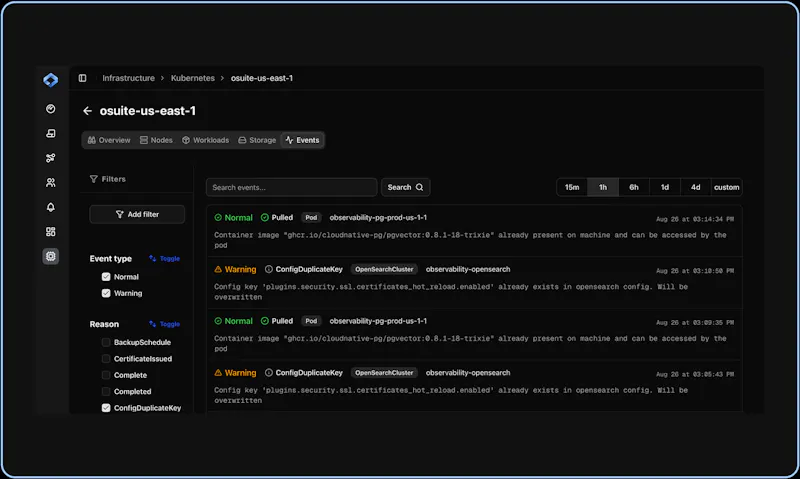
Task: Open Kubernetes breadcrumb link
Action: click(193, 78)
